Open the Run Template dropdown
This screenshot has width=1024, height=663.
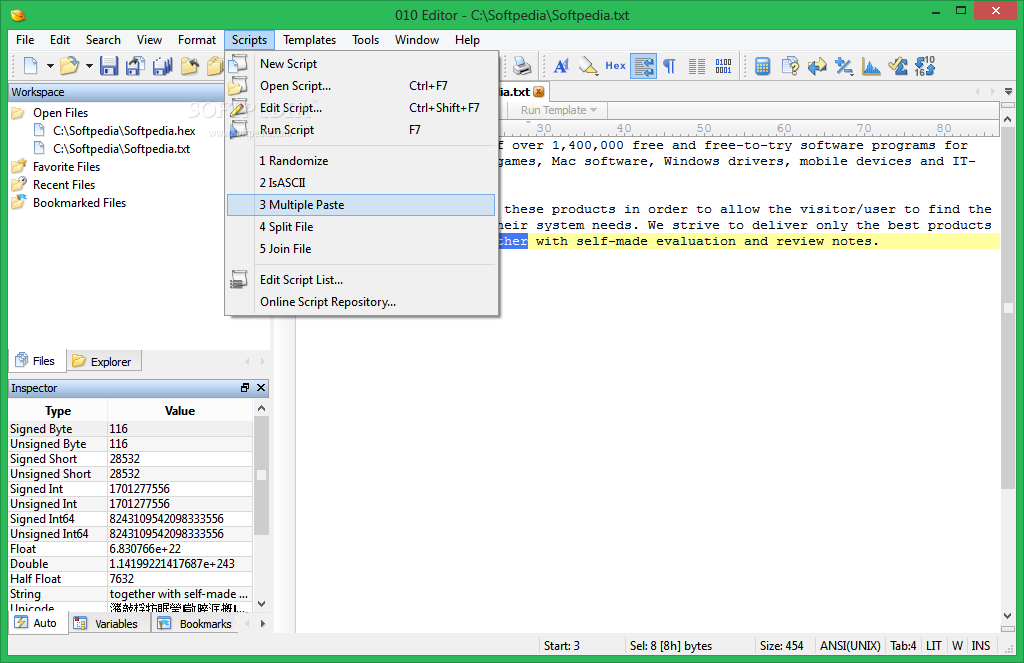pyautogui.click(x=559, y=110)
